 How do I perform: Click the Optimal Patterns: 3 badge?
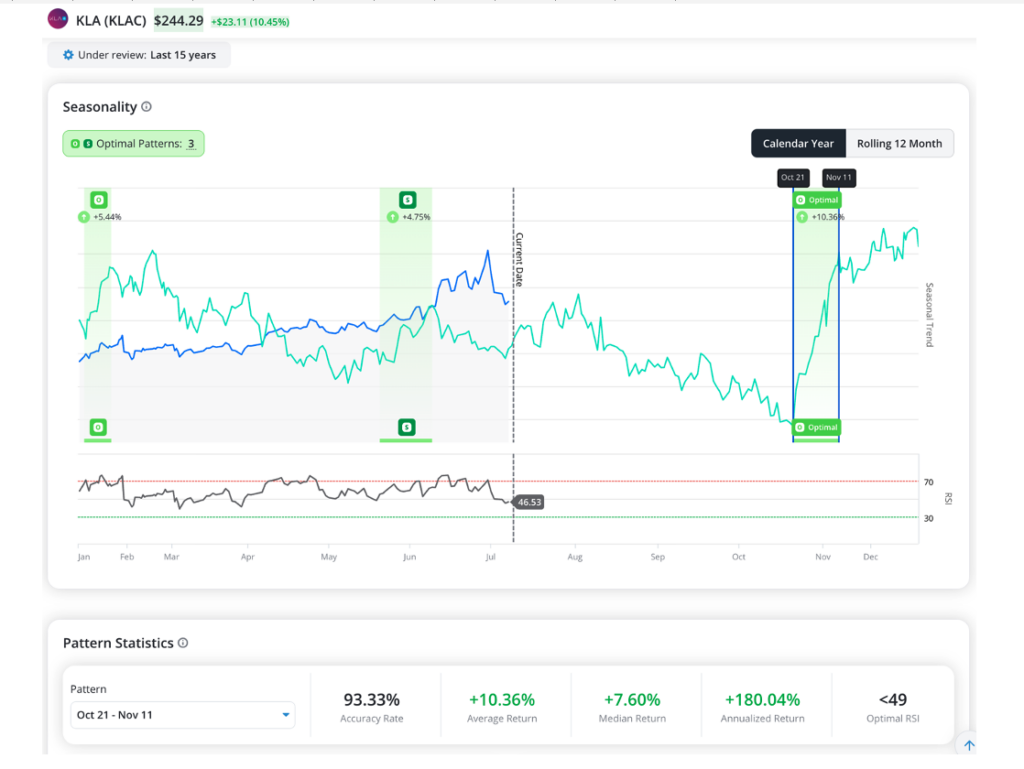click(133, 144)
